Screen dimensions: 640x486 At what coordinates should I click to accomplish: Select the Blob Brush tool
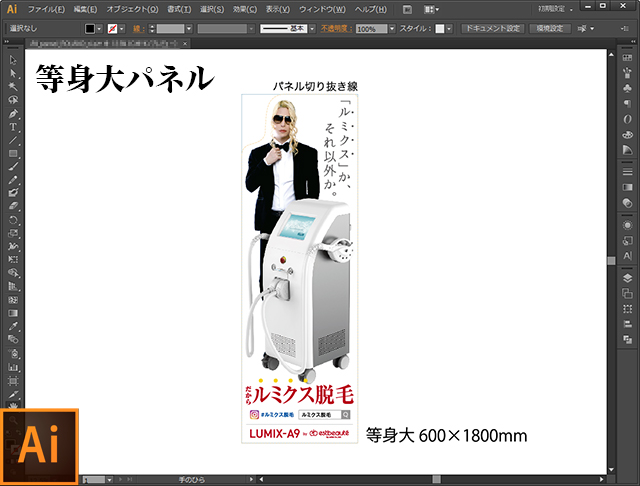pos(13,193)
